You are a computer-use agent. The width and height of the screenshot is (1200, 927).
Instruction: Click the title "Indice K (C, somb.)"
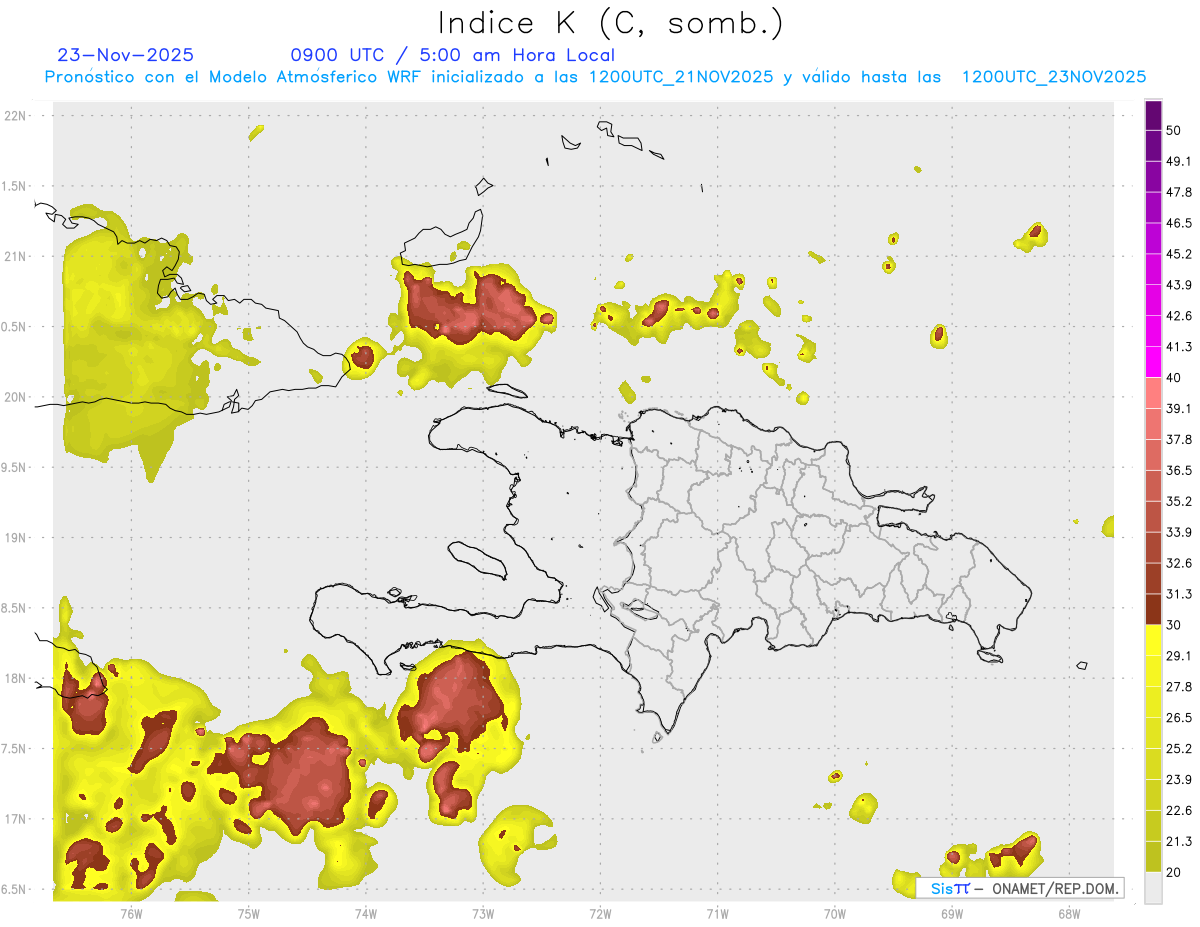pos(610,24)
